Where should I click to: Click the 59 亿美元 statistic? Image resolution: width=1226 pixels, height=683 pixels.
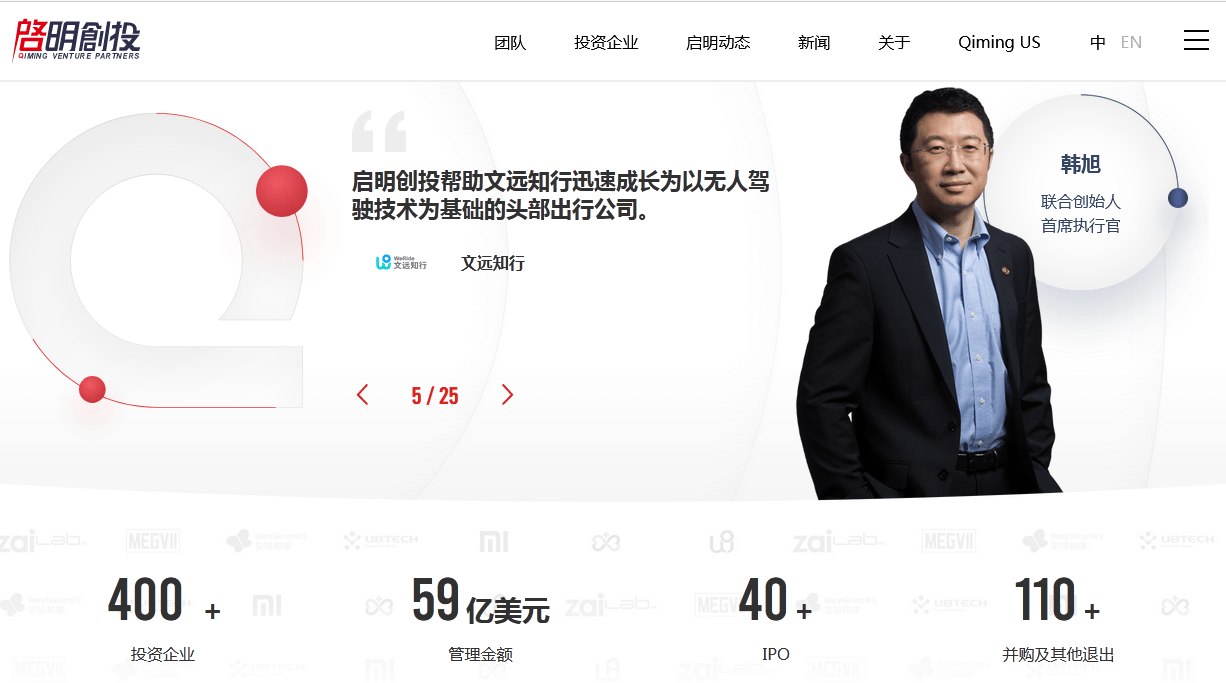[481, 601]
